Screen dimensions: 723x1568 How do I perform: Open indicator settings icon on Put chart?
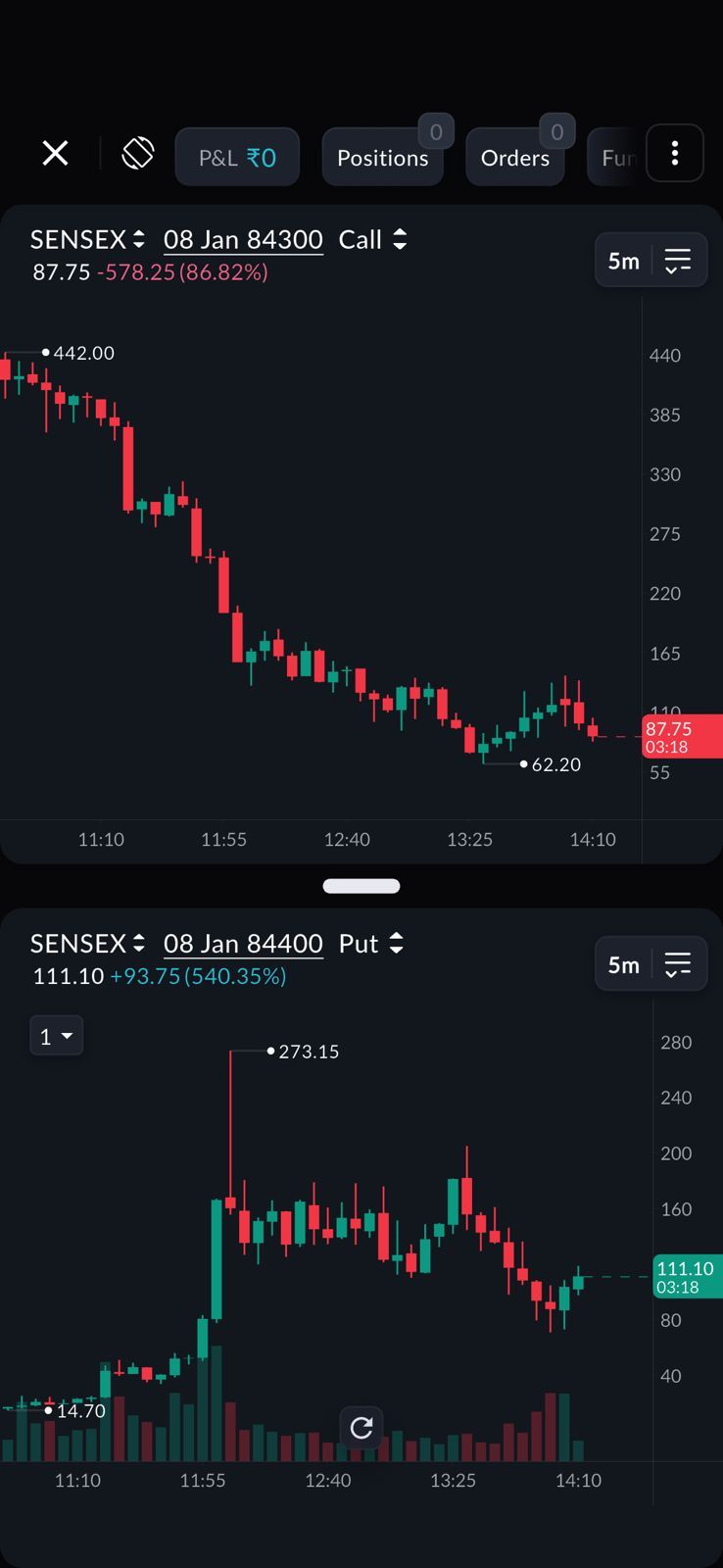(677, 964)
